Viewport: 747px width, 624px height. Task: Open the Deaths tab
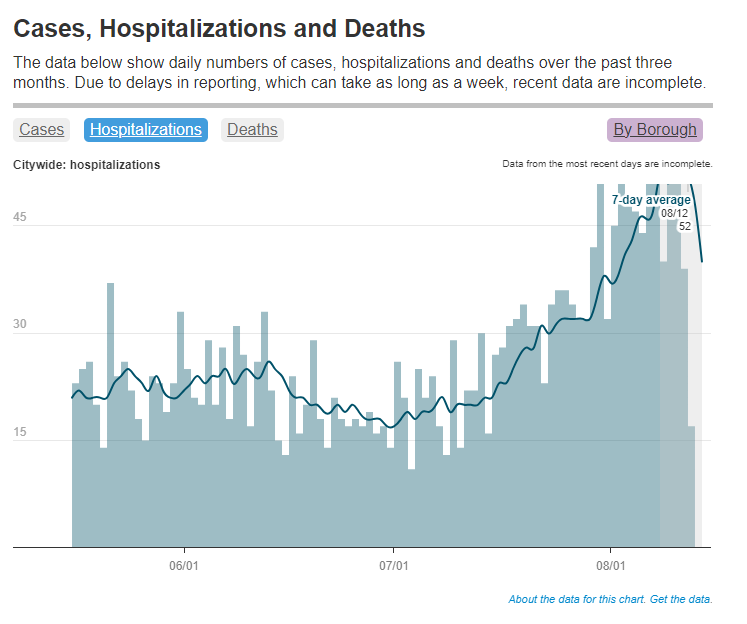tap(252, 130)
